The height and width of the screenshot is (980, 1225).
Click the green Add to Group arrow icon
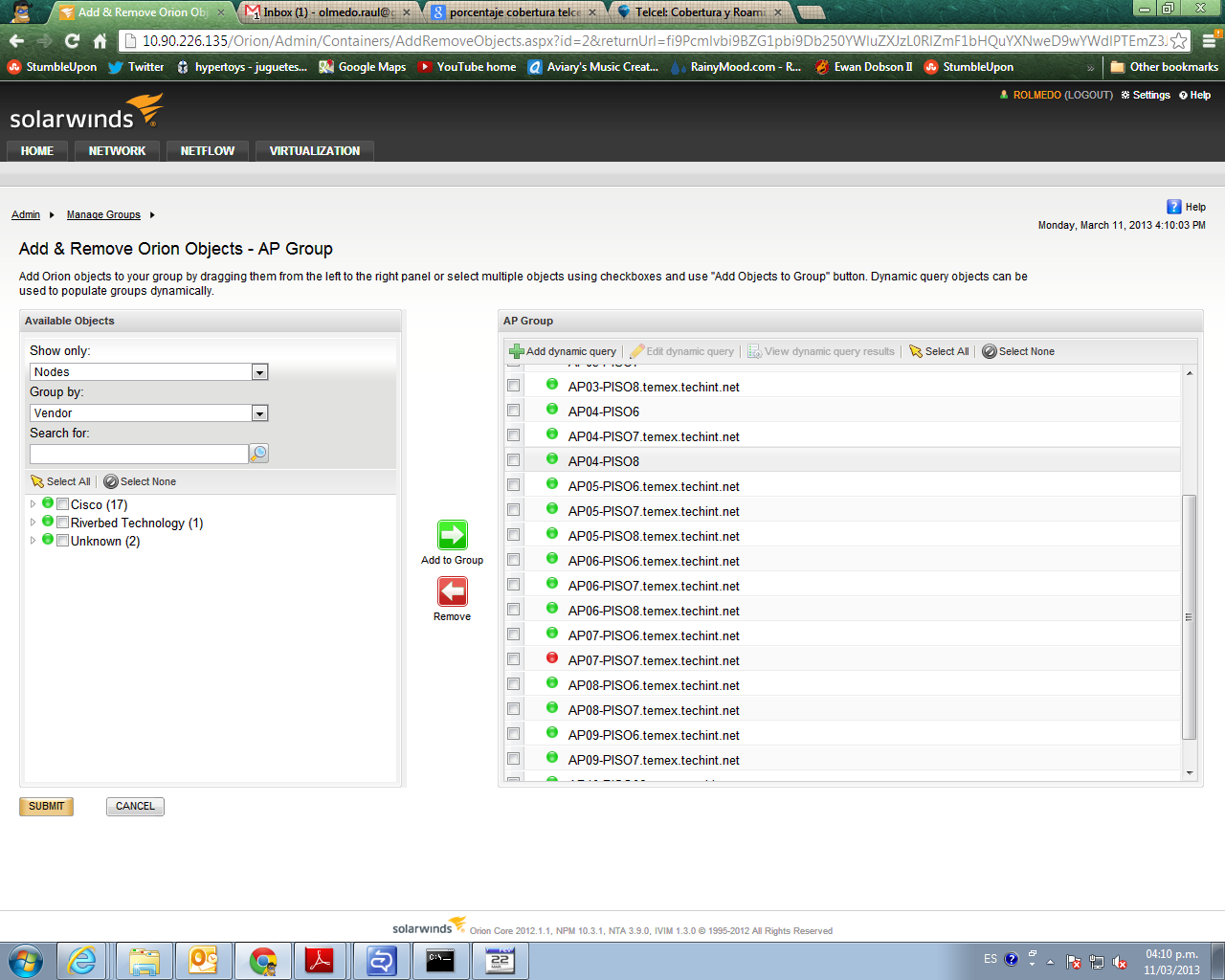pyautogui.click(x=453, y=535)
